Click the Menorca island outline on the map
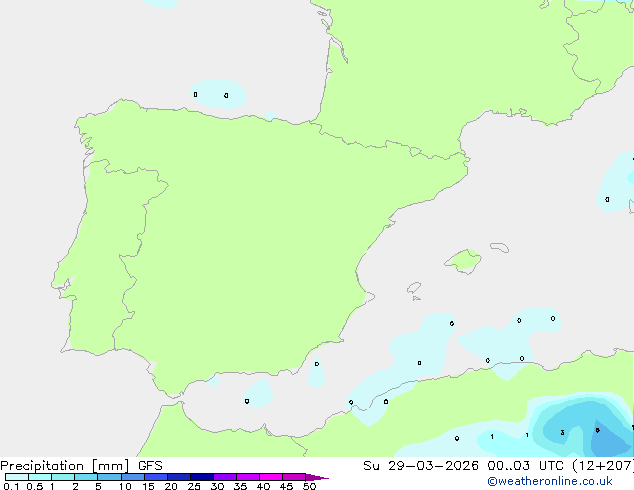 tap(500, 247)
